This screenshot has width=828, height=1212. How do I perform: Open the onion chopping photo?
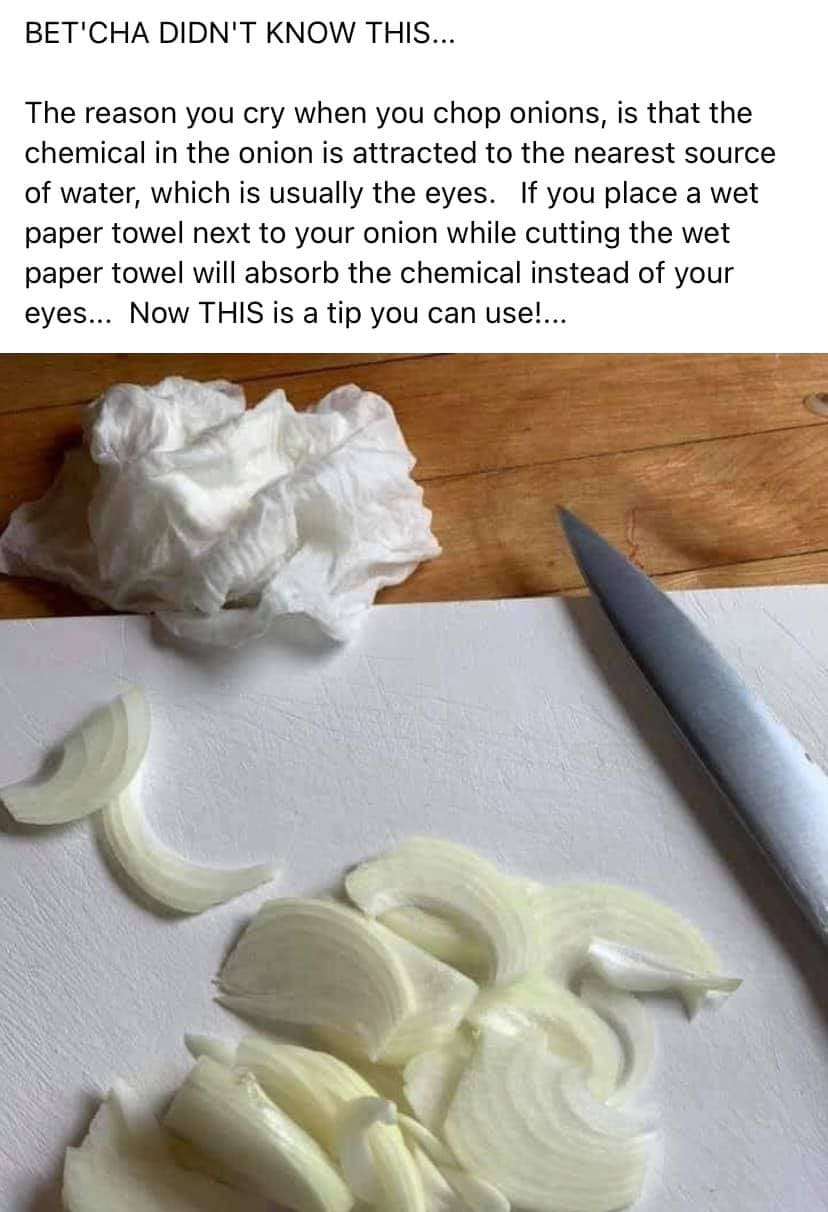[414, 782]
